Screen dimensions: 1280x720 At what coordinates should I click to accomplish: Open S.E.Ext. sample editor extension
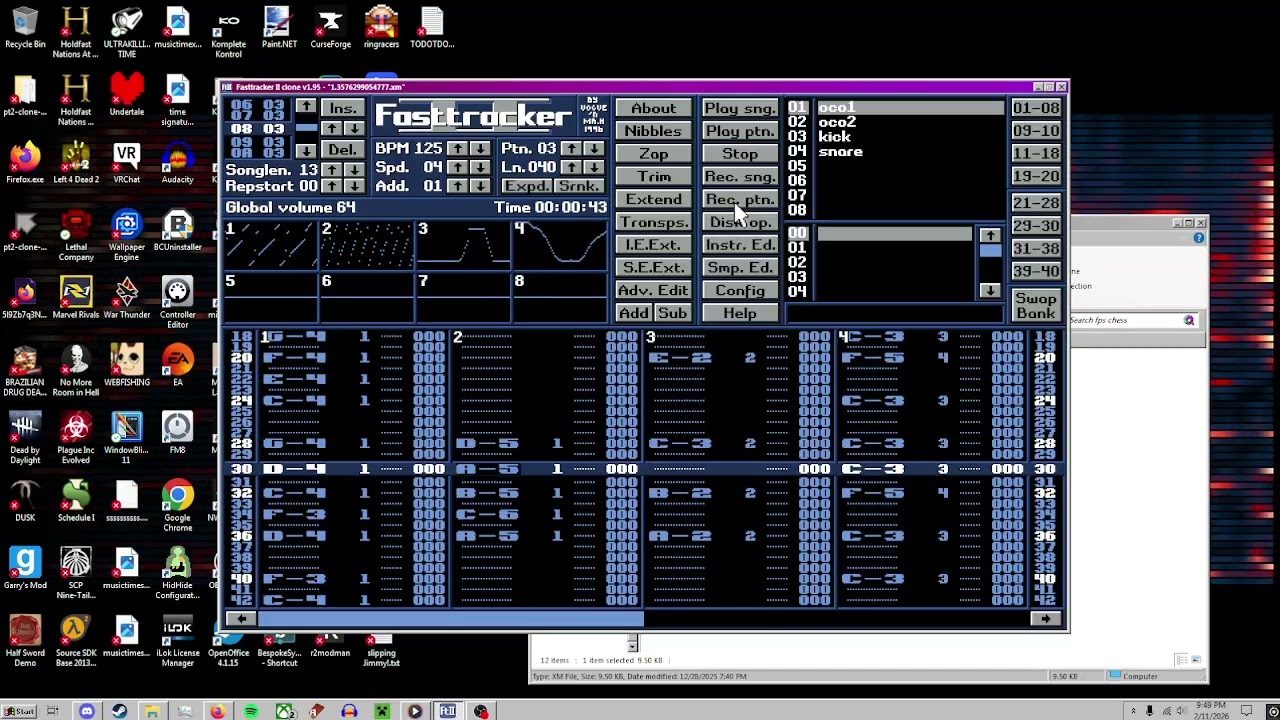653,268
